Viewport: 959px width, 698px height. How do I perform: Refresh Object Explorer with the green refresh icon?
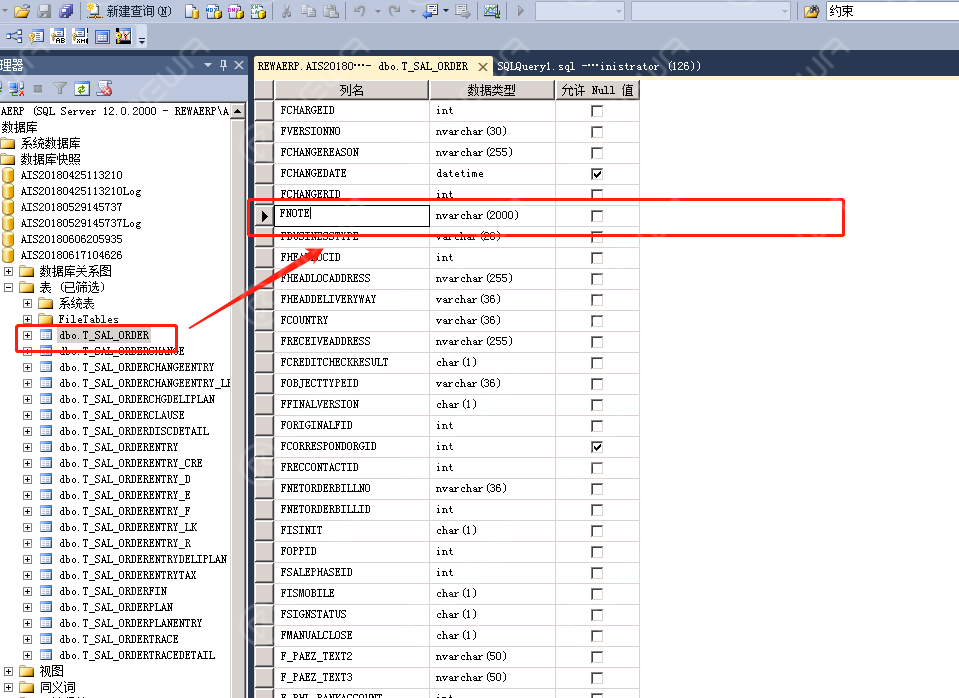pyautogui.click(x=82, y=89)
